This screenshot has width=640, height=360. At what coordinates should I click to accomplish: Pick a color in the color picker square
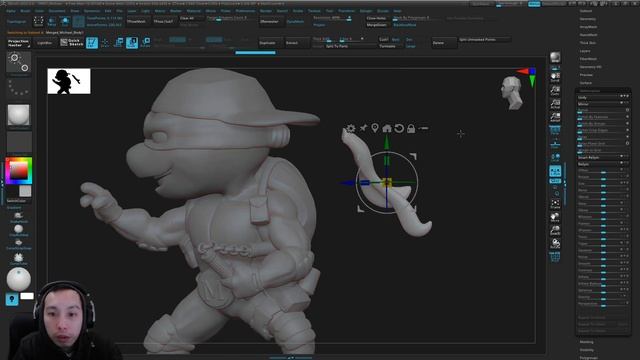tap(19, 171)
